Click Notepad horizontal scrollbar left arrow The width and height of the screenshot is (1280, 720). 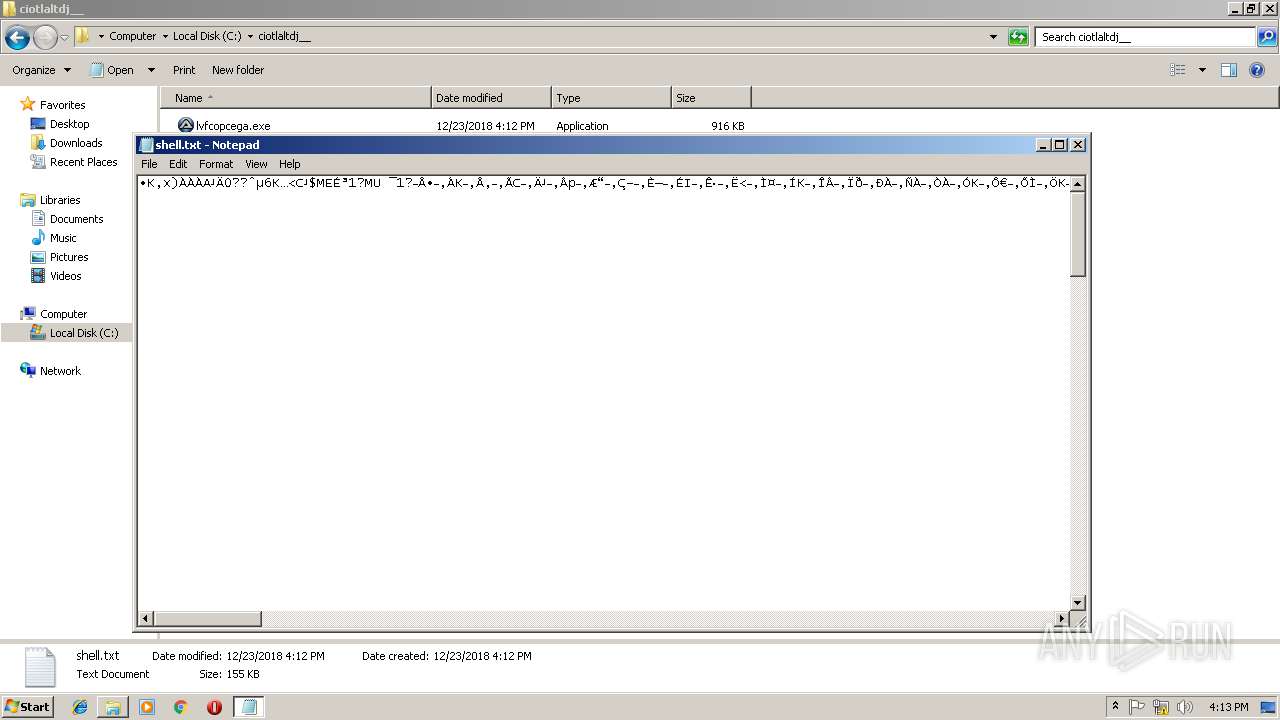click(x=145, y=619)
